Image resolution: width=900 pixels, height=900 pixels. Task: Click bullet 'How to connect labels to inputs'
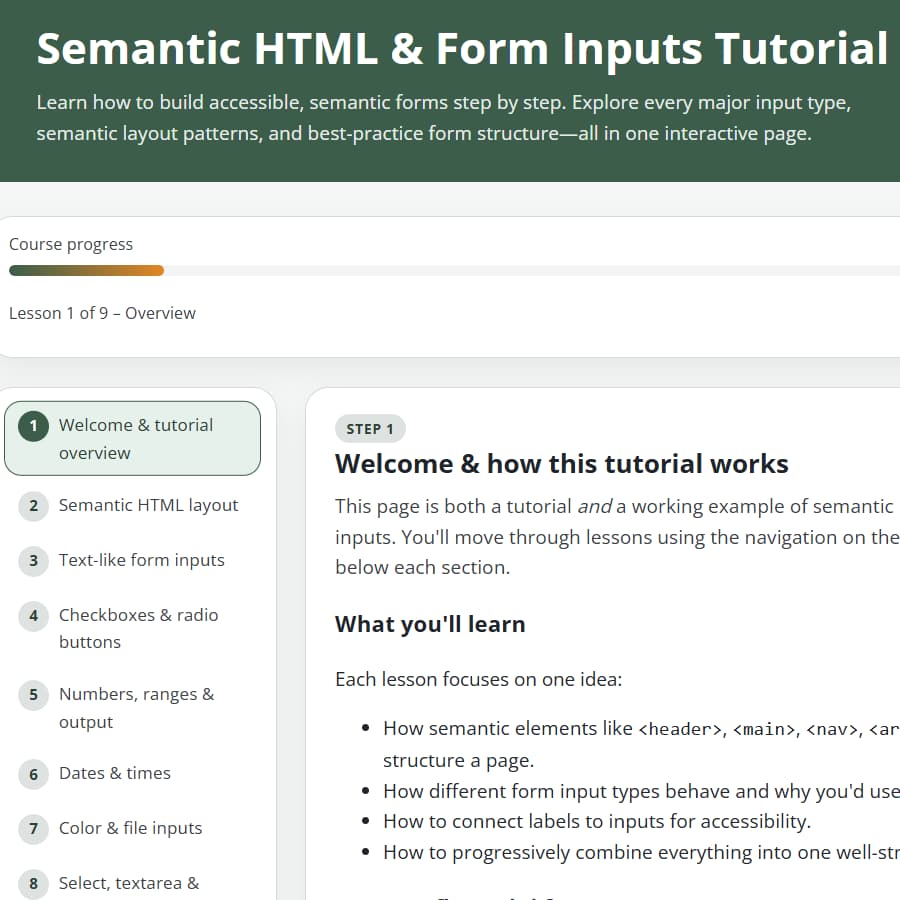(x=597, y=822)
